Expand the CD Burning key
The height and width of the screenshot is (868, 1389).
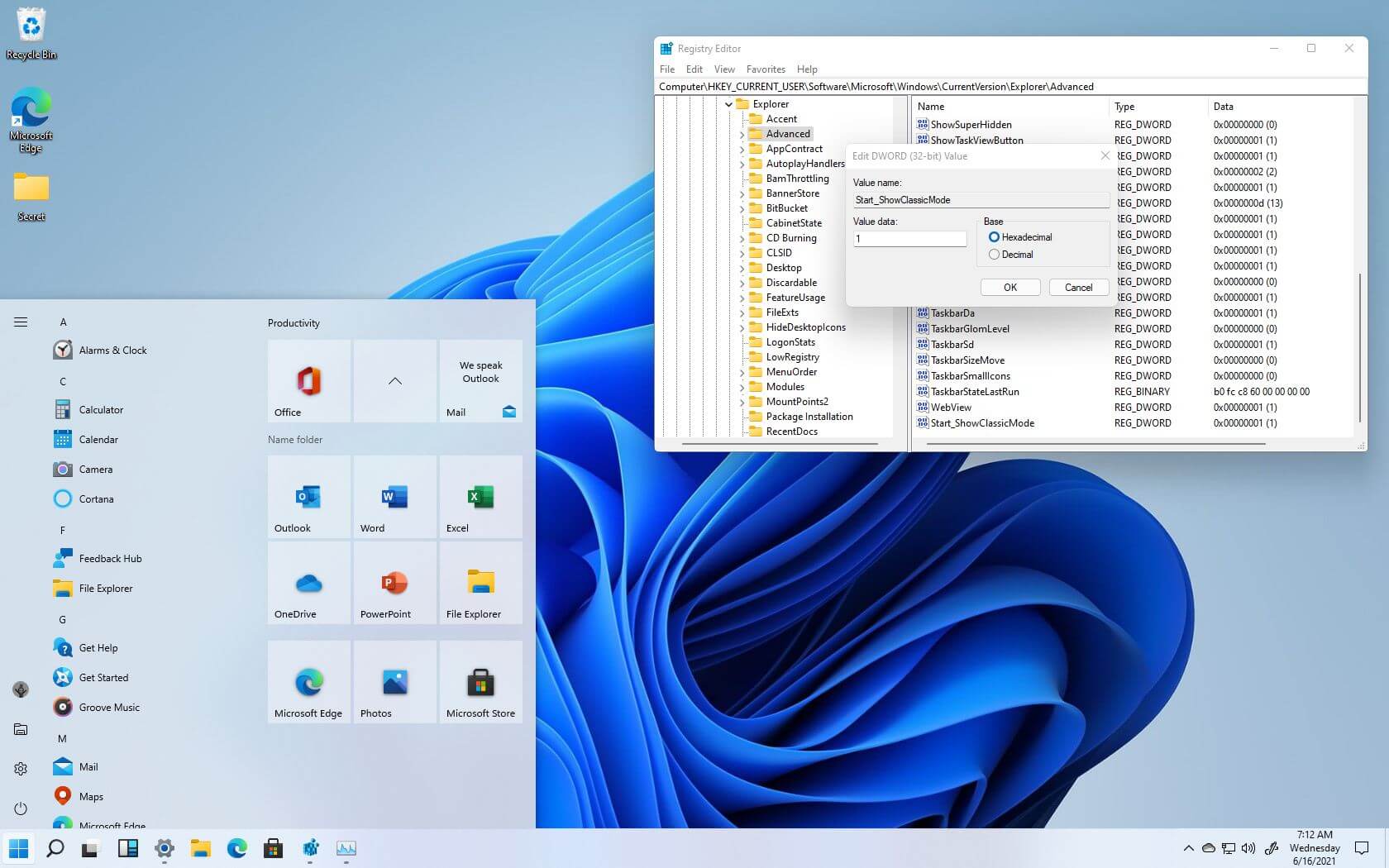[742, 238]
